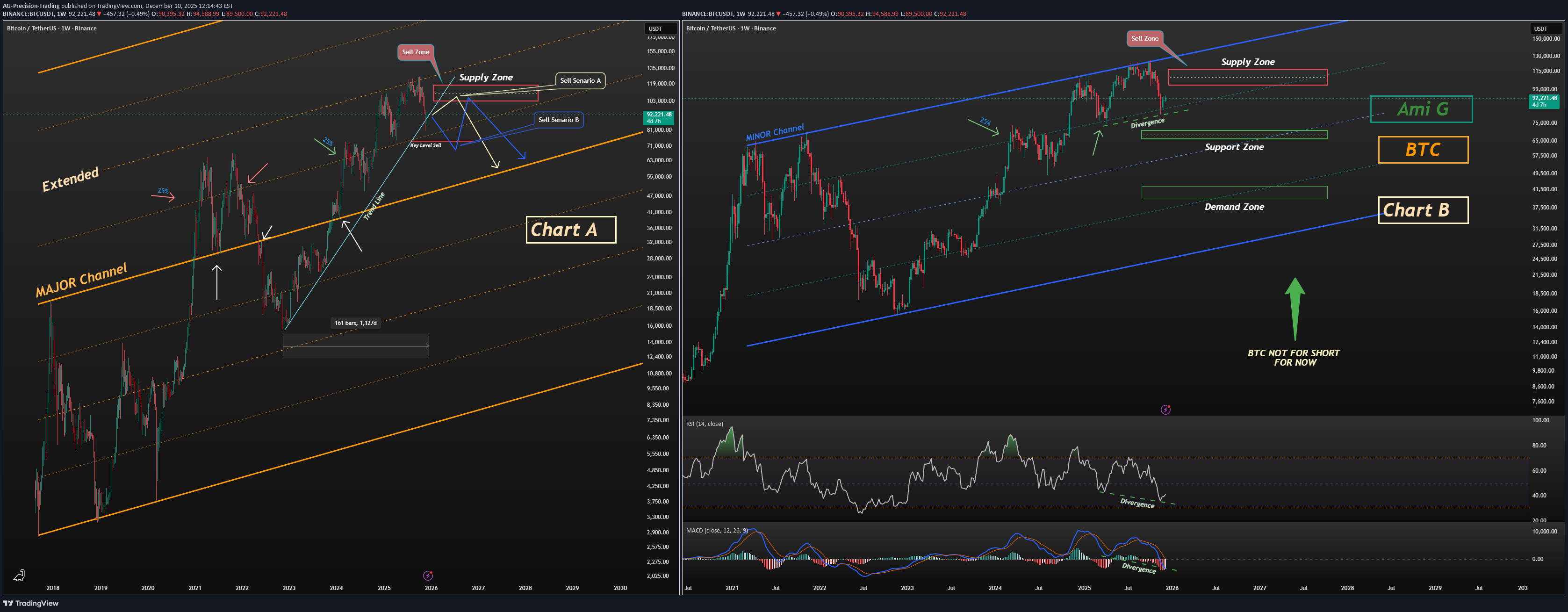The width and height of the screenshot is (1568, 612).
Task: Open the AG-Precision-Trading author link
Action: click(31, 6)
